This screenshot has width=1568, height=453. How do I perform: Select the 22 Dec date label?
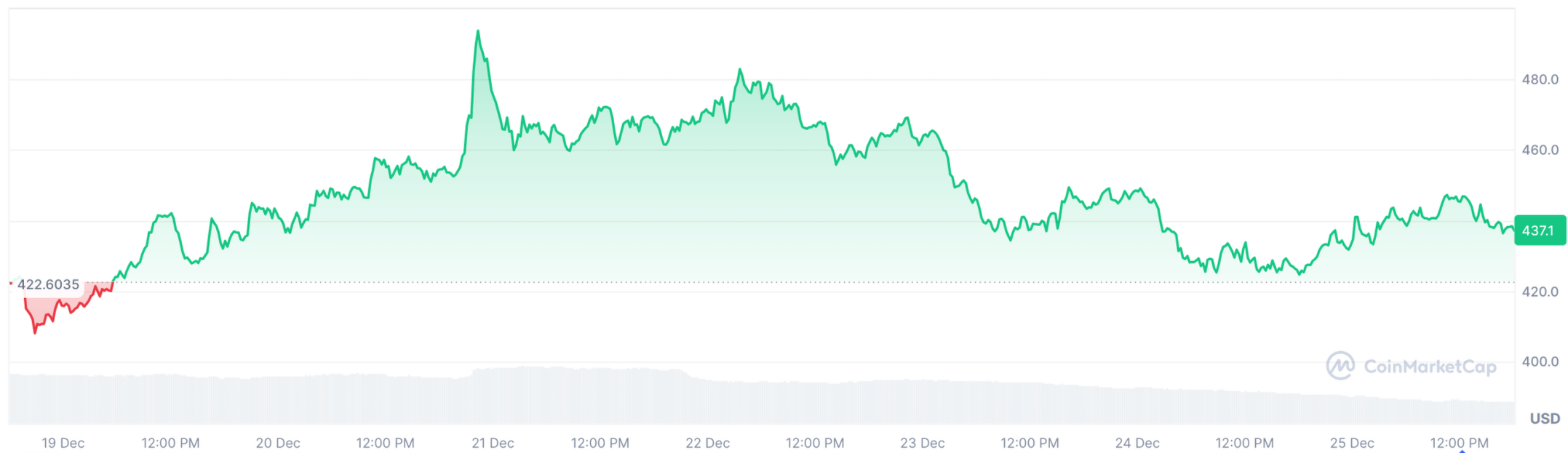click(x=707, y=443)
